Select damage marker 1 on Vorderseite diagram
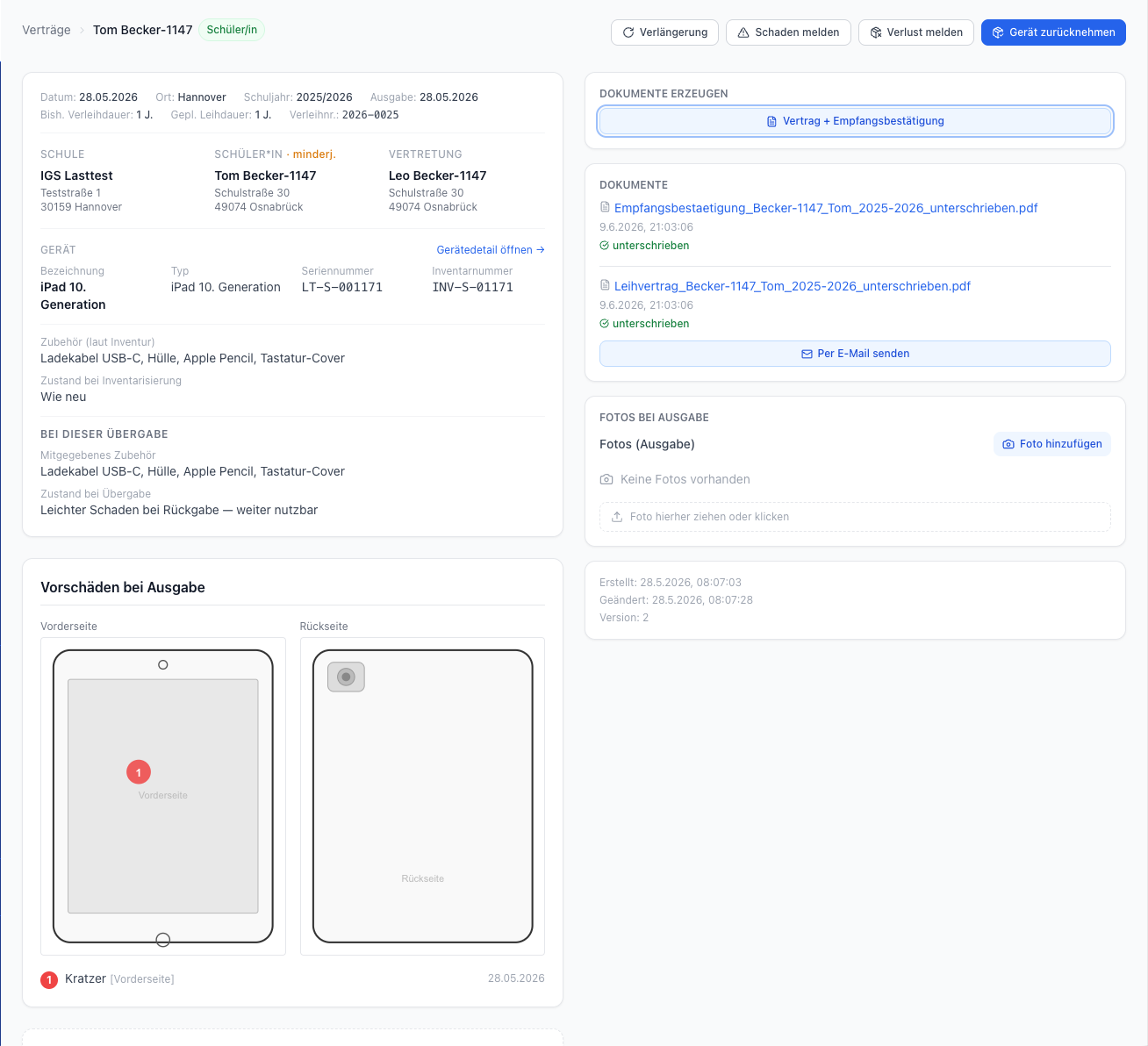 139,772
